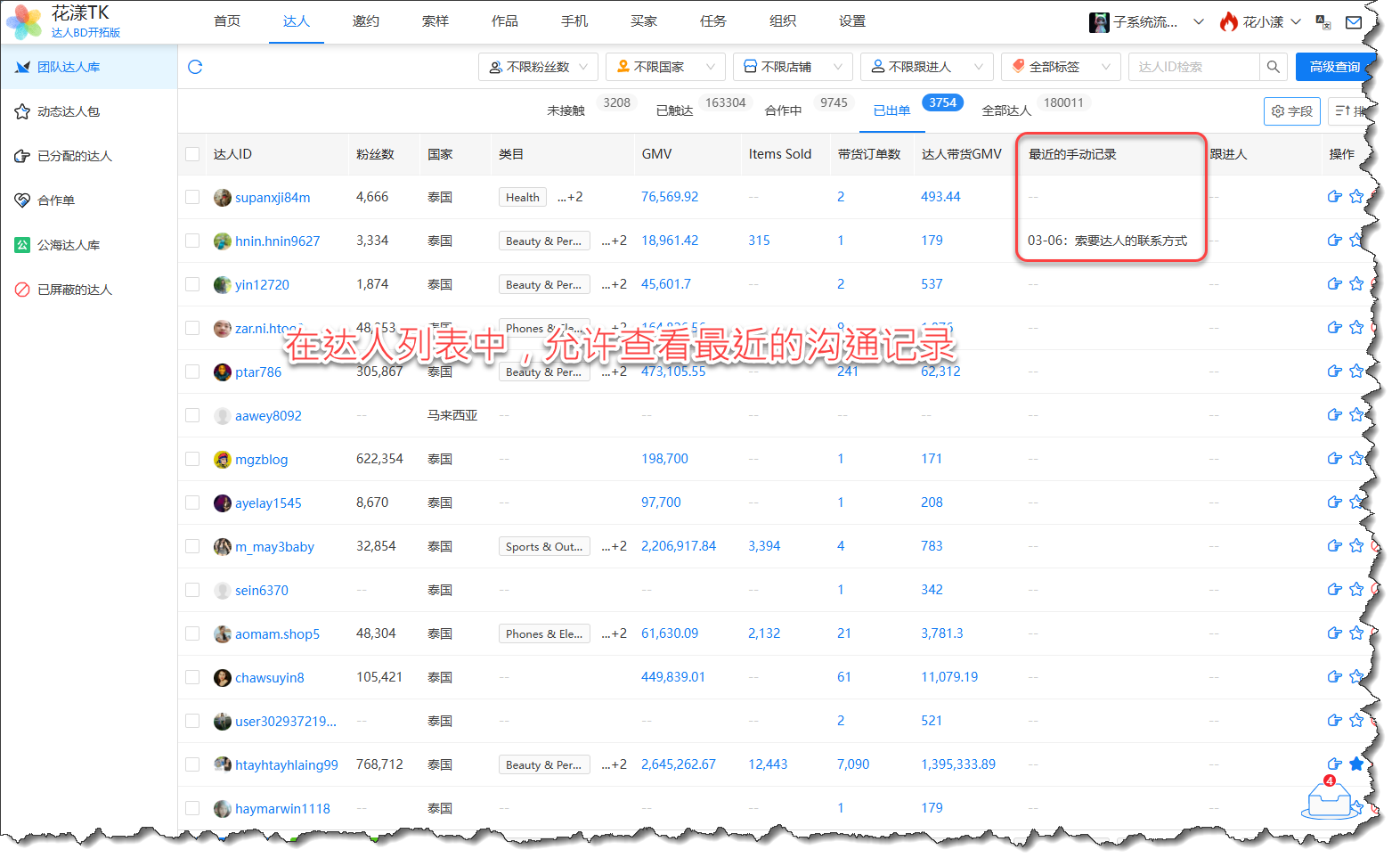Screen dimensions: 1400x866
Task: Open 公海达人库 in the sidebar
Action: coord(69,245)
